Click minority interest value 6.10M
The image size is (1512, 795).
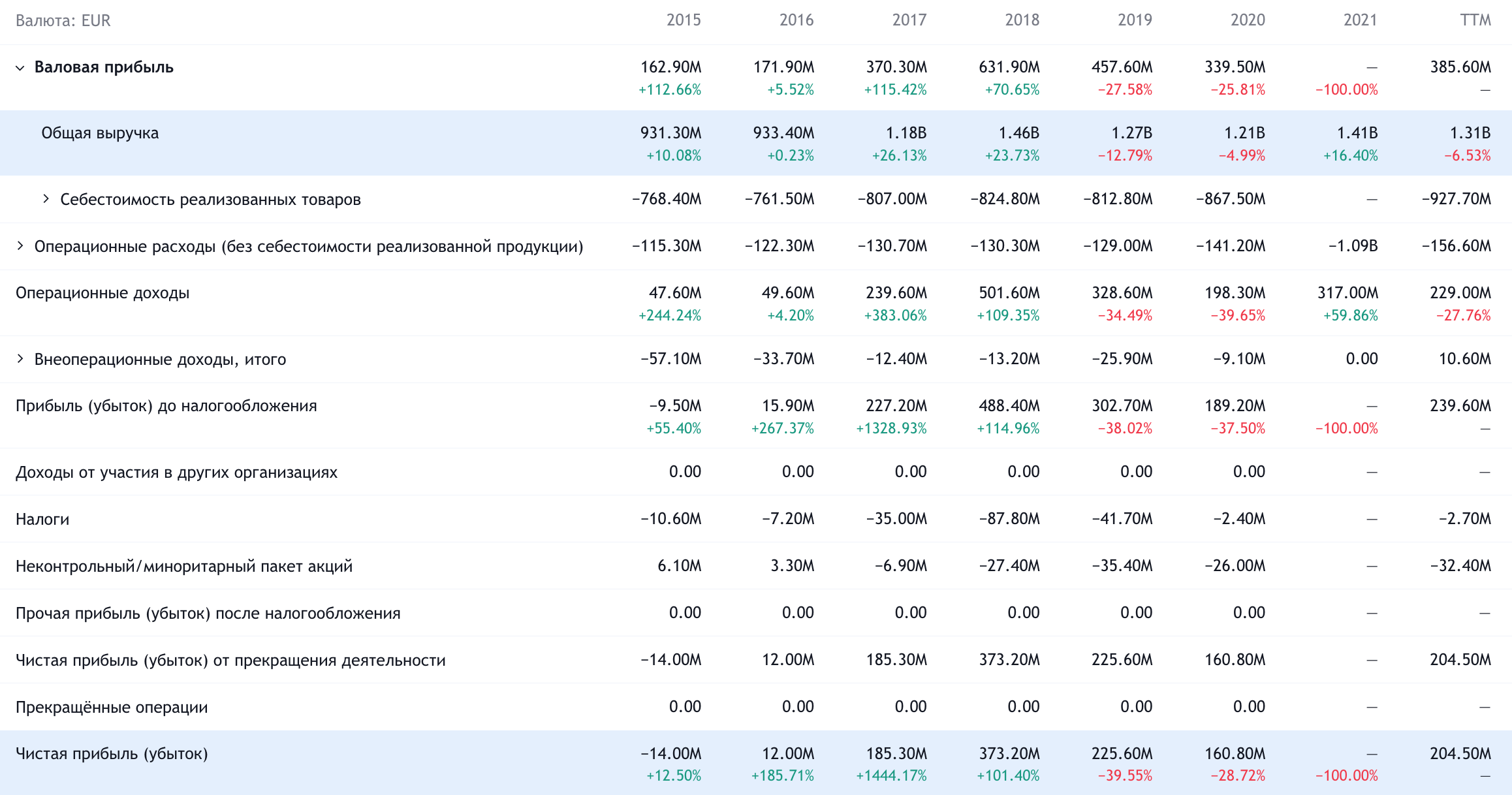click(680, 566)
